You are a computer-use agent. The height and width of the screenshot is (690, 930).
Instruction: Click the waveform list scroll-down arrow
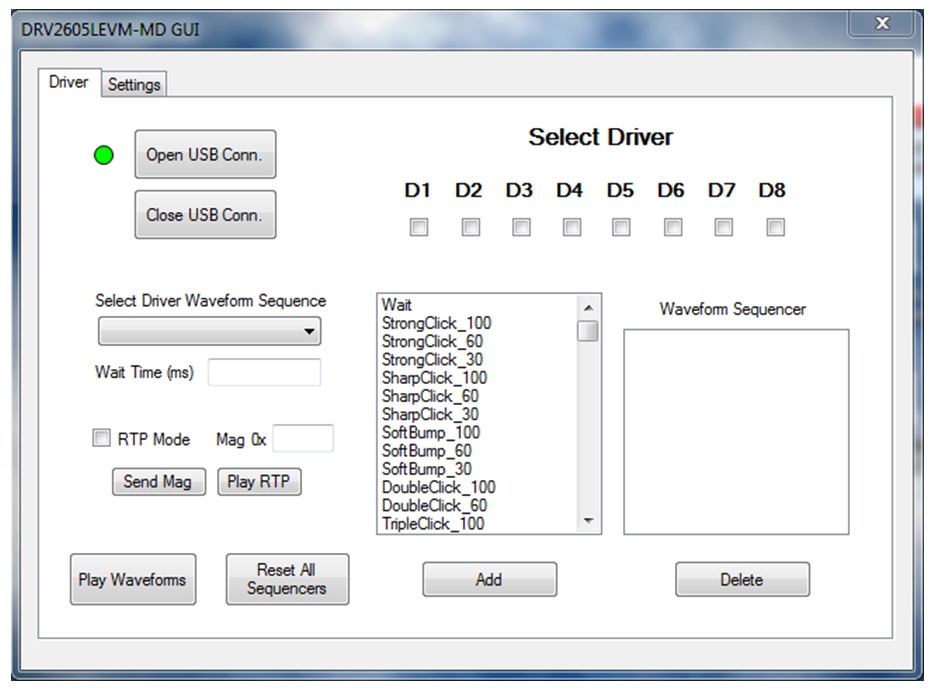pyautogui.click(x=588, y=521)
